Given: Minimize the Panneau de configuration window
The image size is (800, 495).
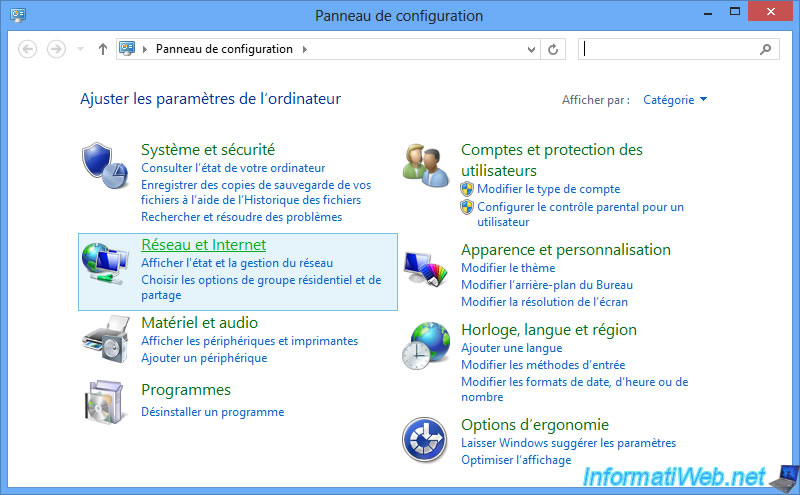Looking at the screenshot, I should (708, 12).
